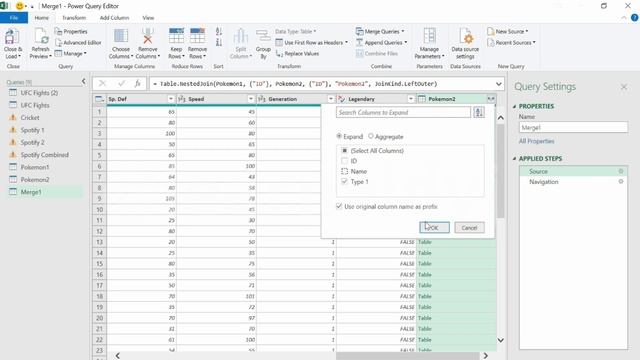Select the Aggregate radio option
Image resolution: width=640 pixels, height=360 pixels.
coord(371,136)
